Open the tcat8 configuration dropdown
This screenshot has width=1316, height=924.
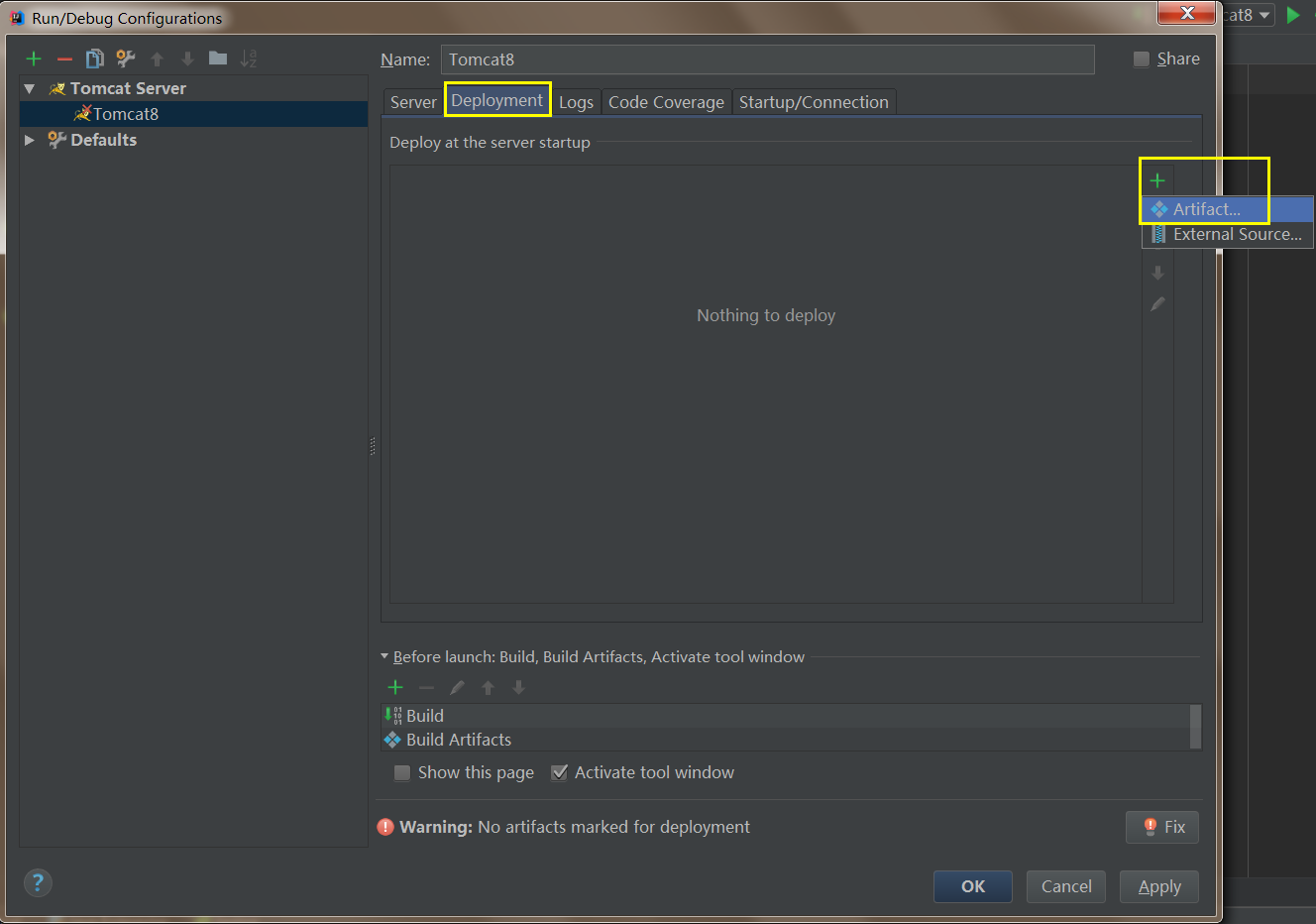click(1264, 15)
